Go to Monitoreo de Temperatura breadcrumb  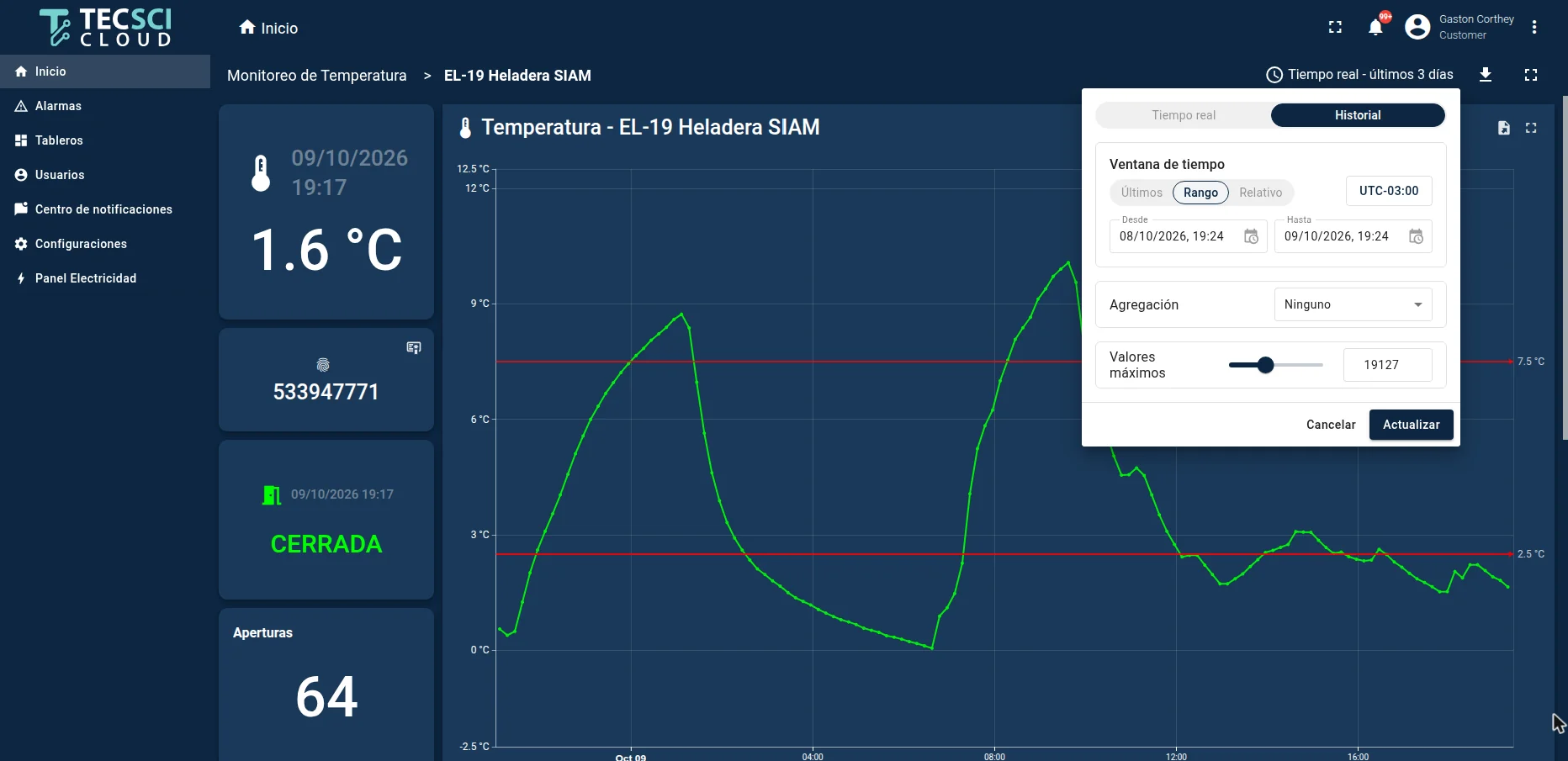317,76
